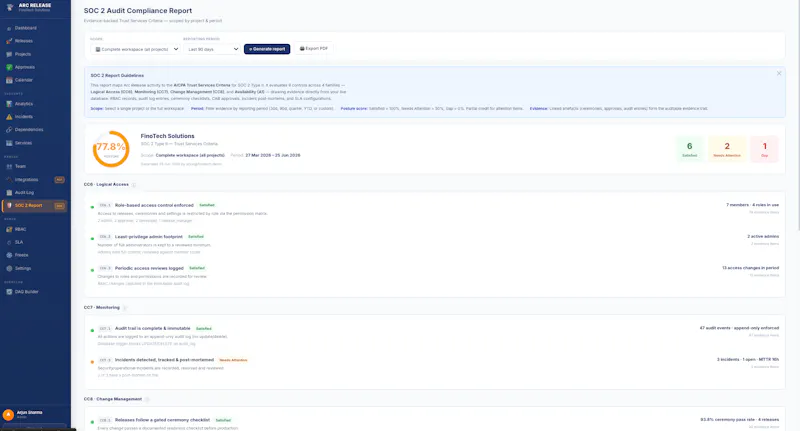Viewport: 800px width, 431px height.
Task: Open the Dashboard icon in the sidebar
Action: tap(9, 28)
